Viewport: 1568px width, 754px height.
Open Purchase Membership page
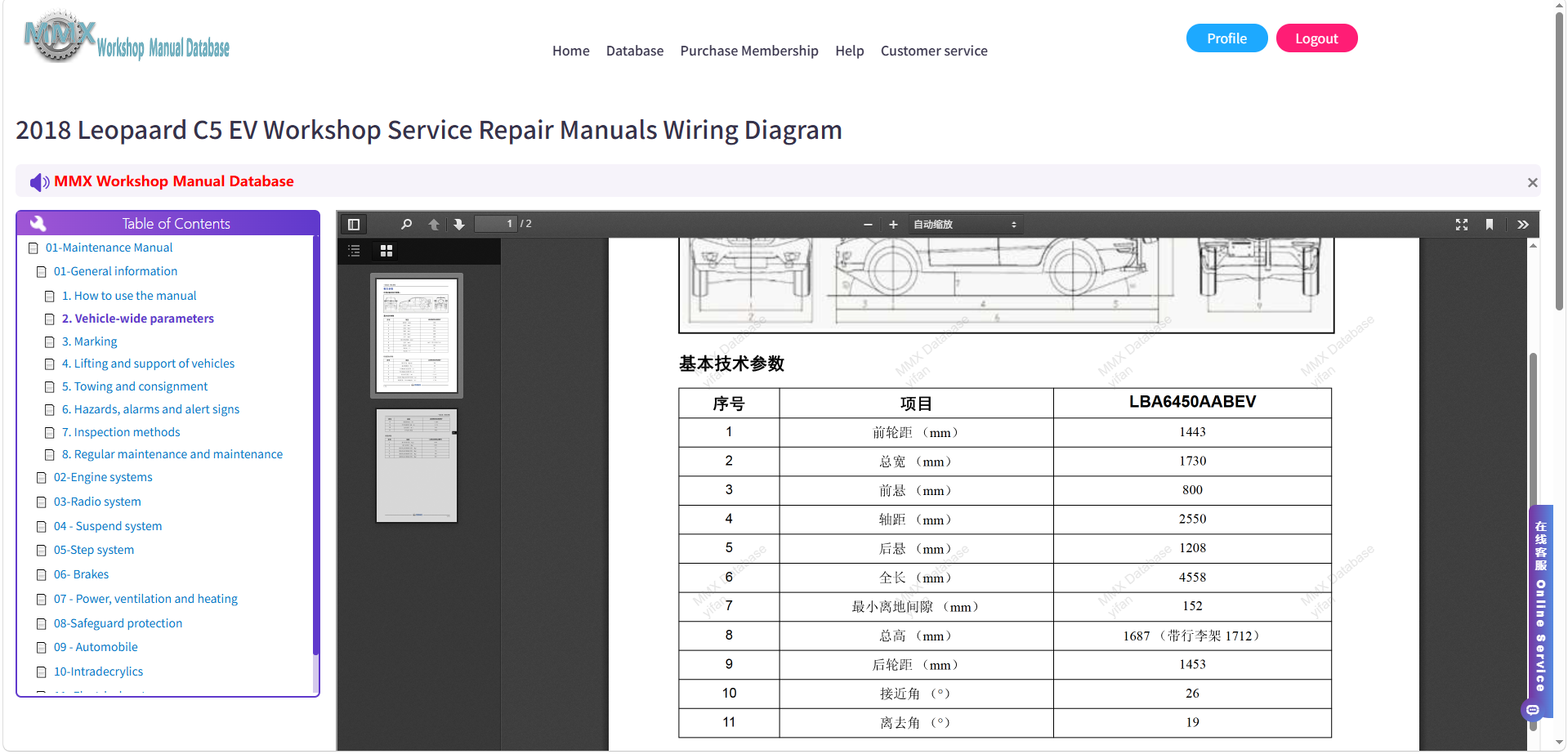749,51
